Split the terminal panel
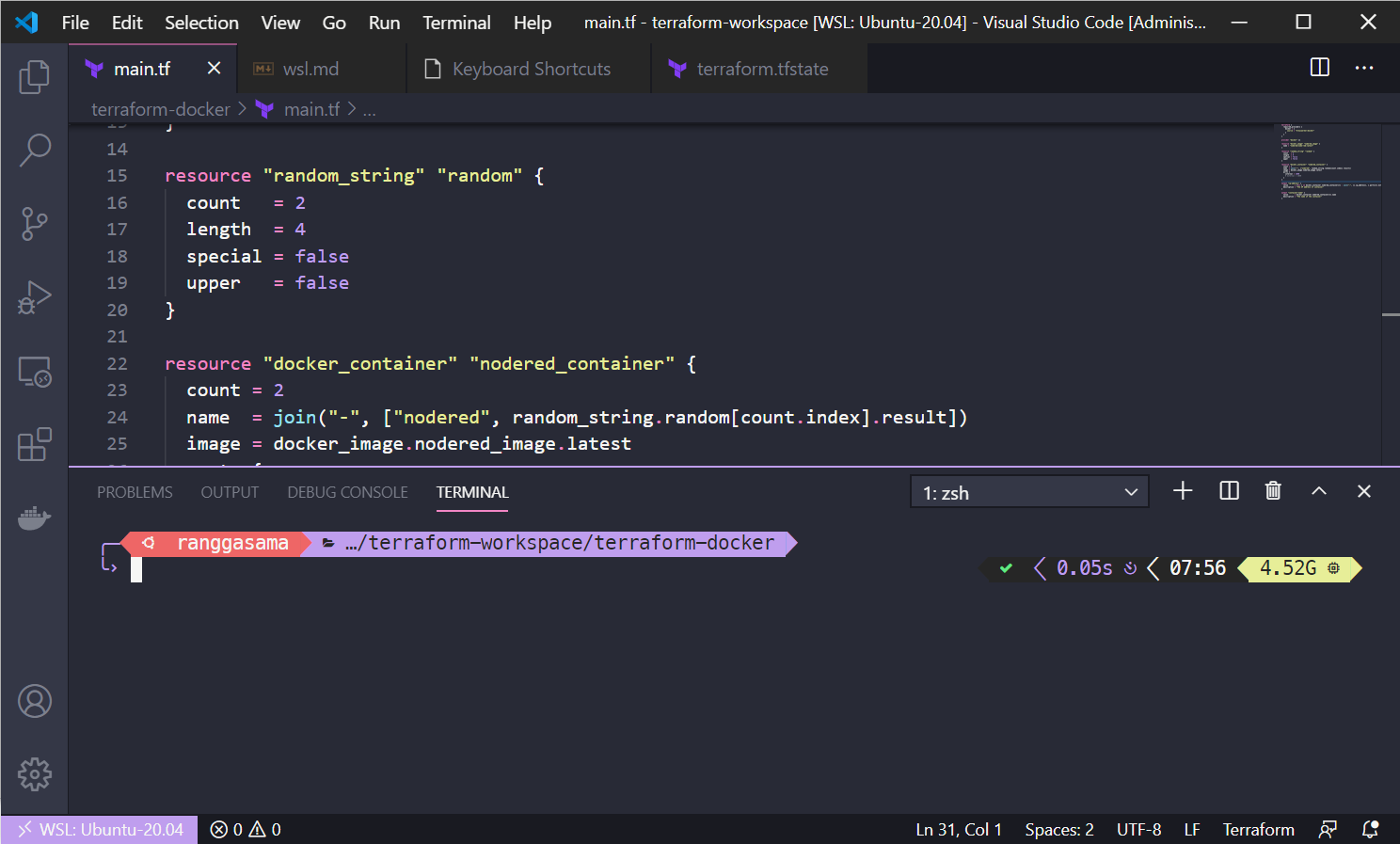Image resolution: width=1400 pixels, height=844 pixels. [x=1228, y=490]
